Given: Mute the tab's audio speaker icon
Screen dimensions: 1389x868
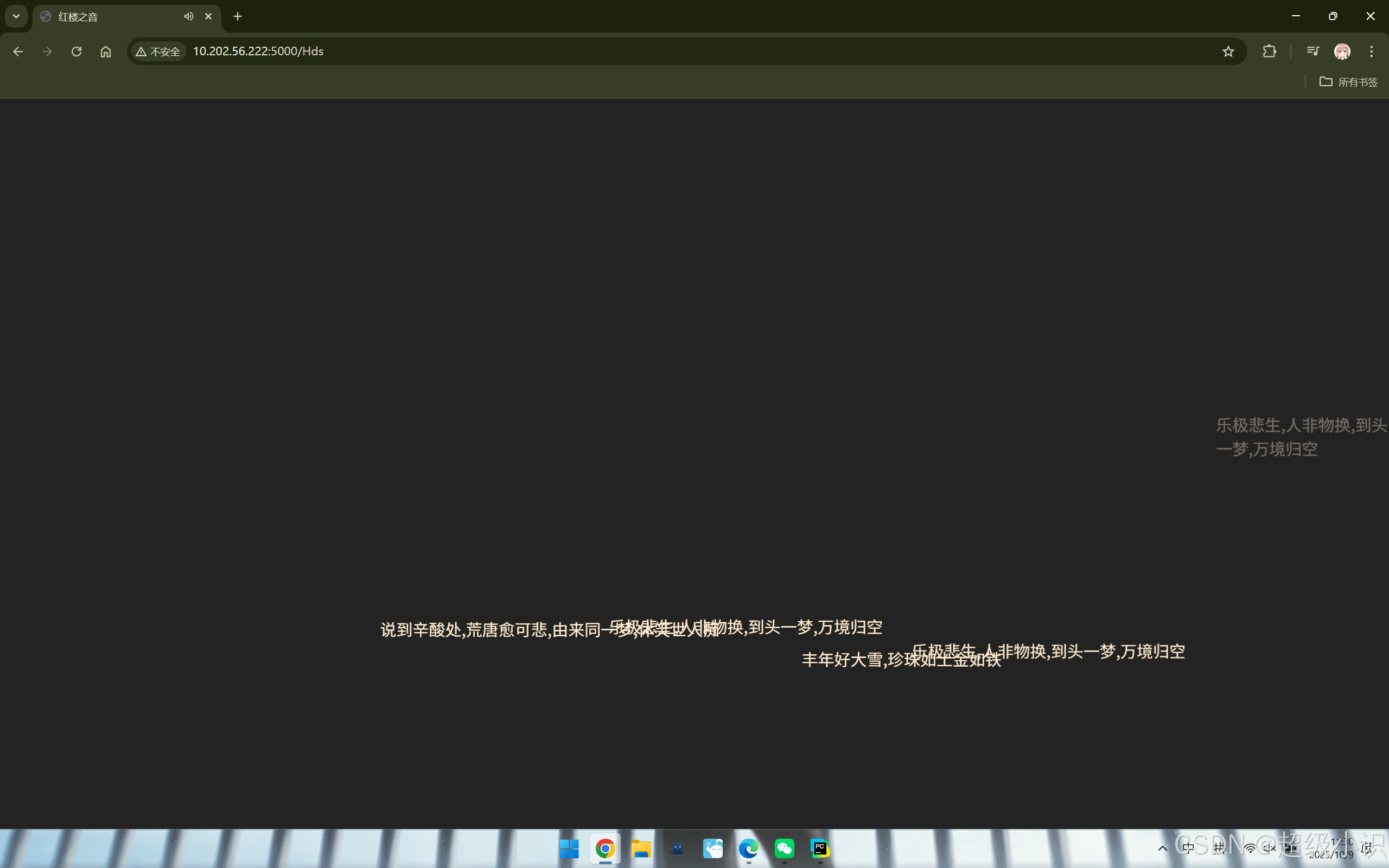Looking at the screenshot, I should coord(188,17).
